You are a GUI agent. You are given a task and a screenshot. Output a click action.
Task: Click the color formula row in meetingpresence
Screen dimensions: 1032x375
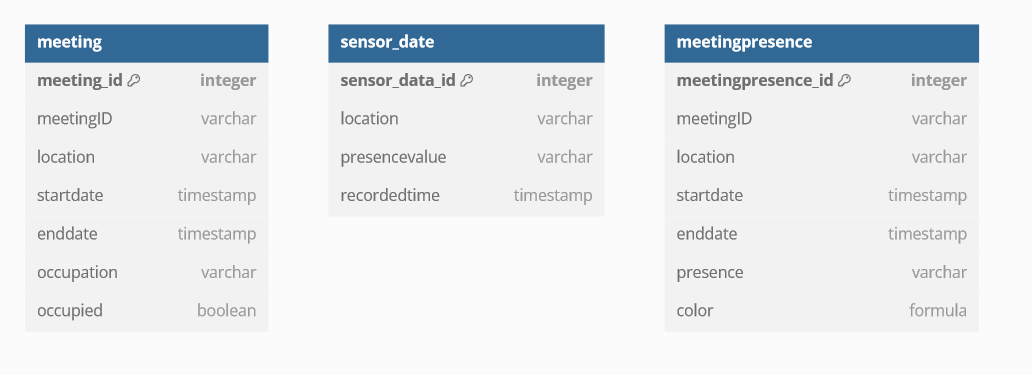tap(821, 311)
